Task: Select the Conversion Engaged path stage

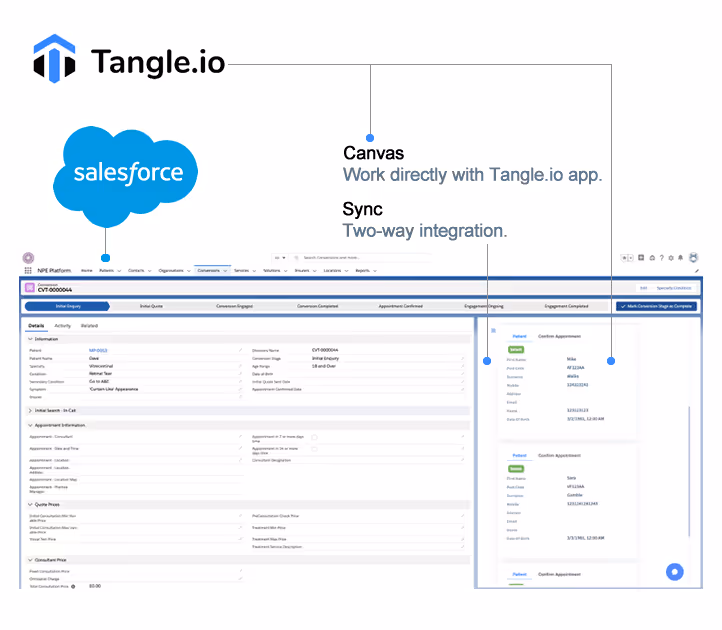Action: (234, 306)
